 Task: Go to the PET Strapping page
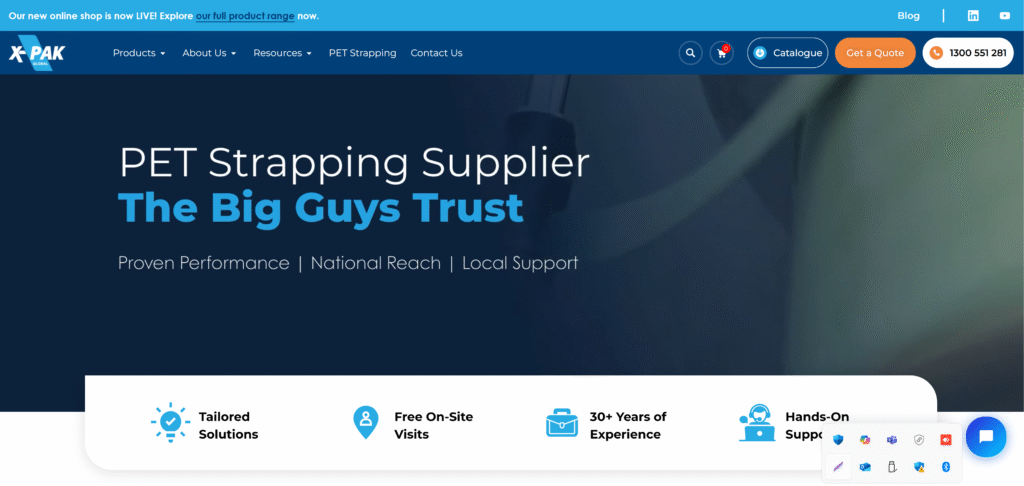(362, 53)
